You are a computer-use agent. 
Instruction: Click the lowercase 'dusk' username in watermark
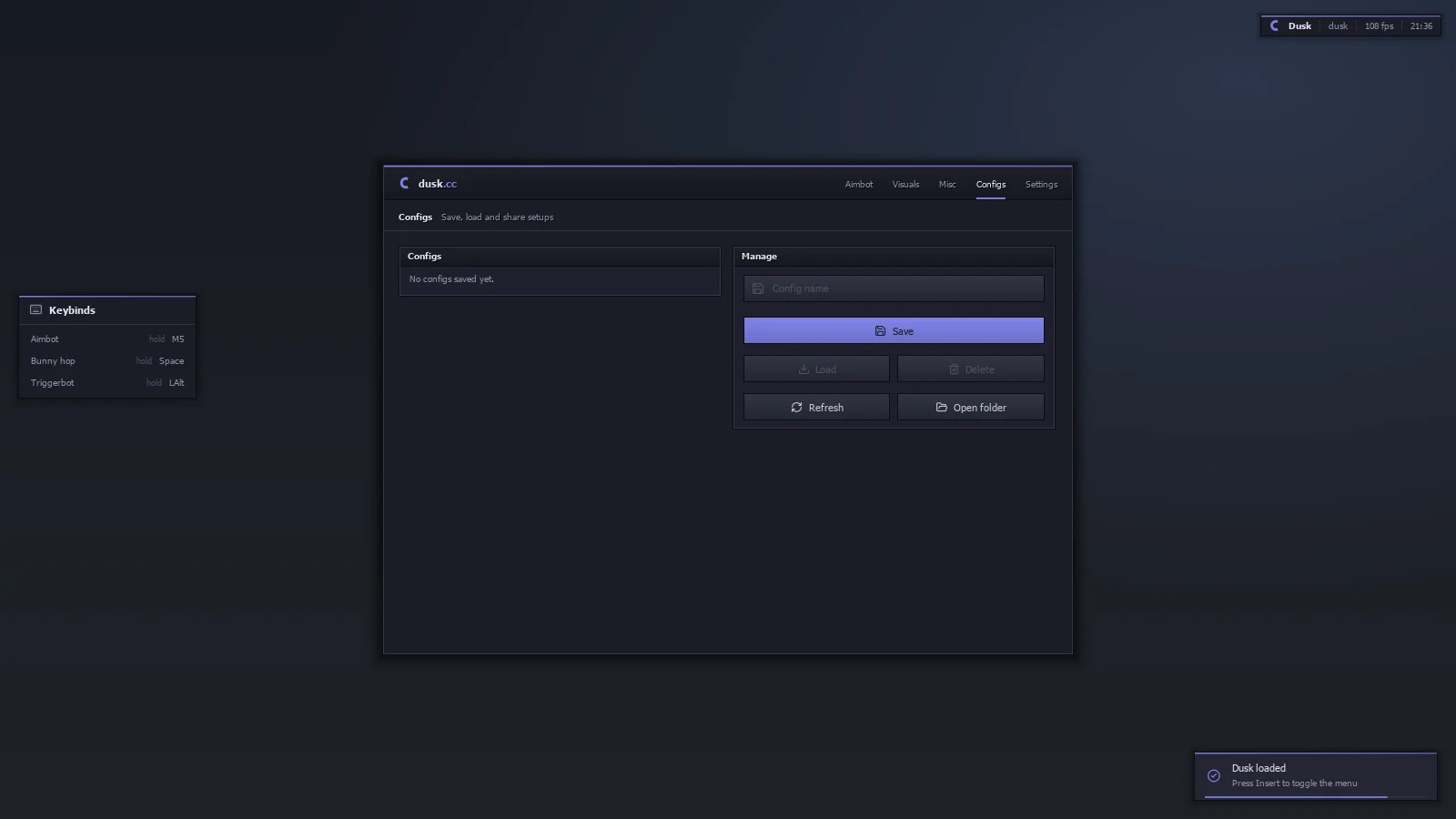point(1338,25)
